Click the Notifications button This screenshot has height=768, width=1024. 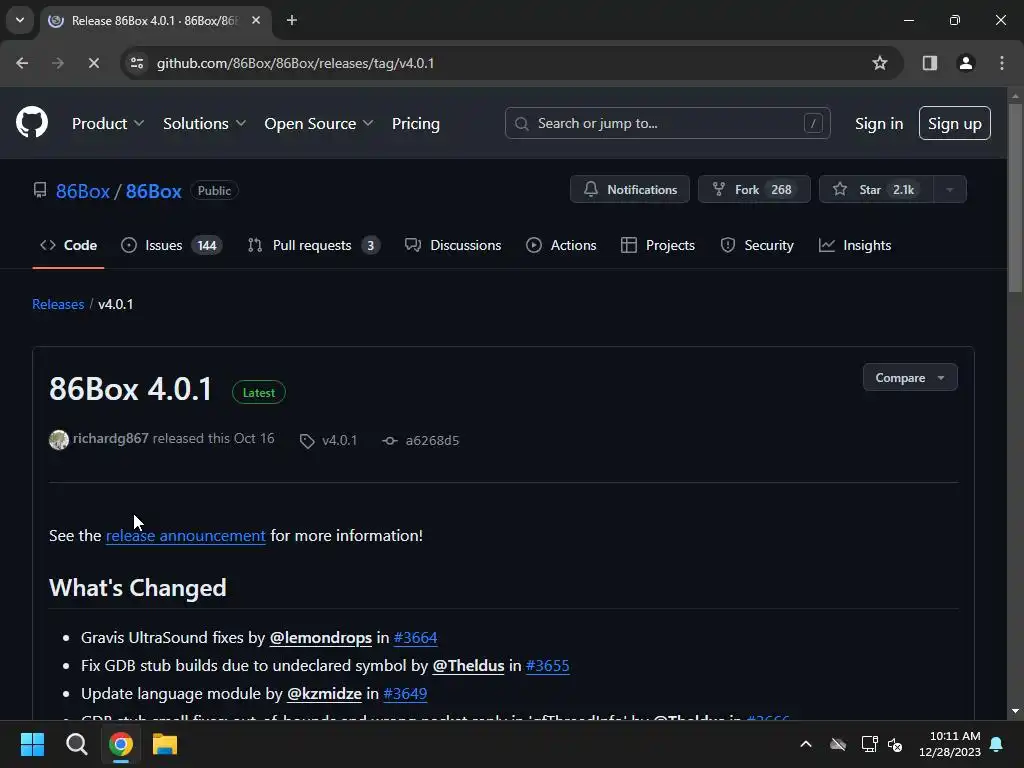tap(630, 189)
